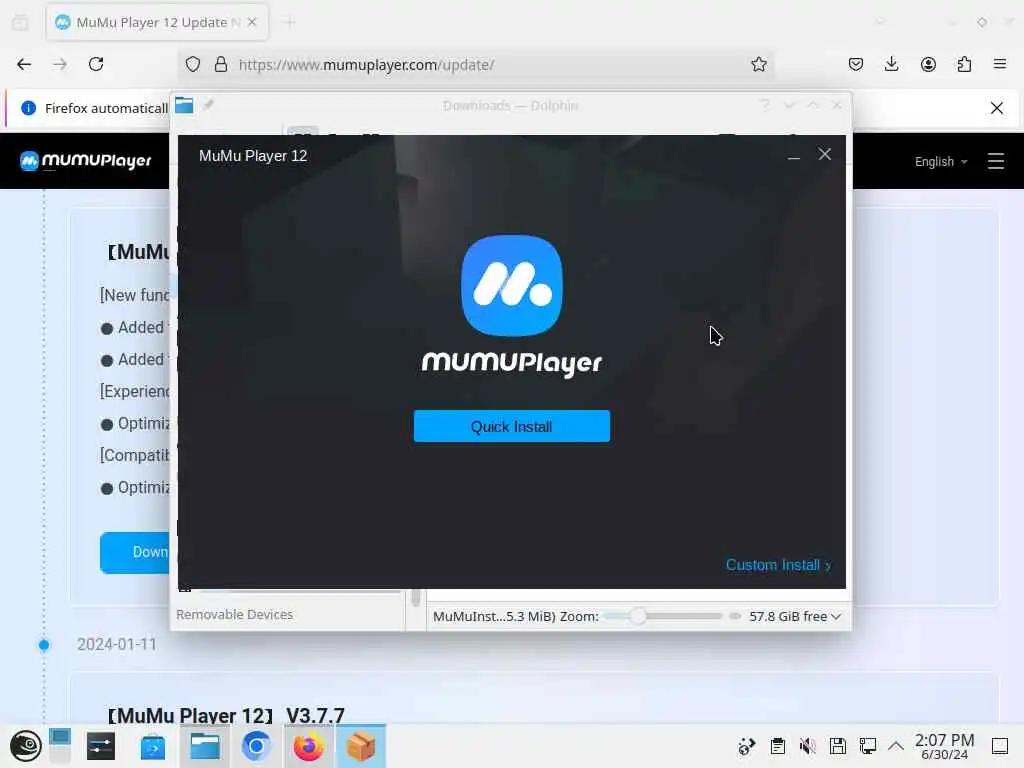This screenshot has height=768, width=1024.
Task: Open the Dolphin titlebar help question icon
Action: (765, 105)
